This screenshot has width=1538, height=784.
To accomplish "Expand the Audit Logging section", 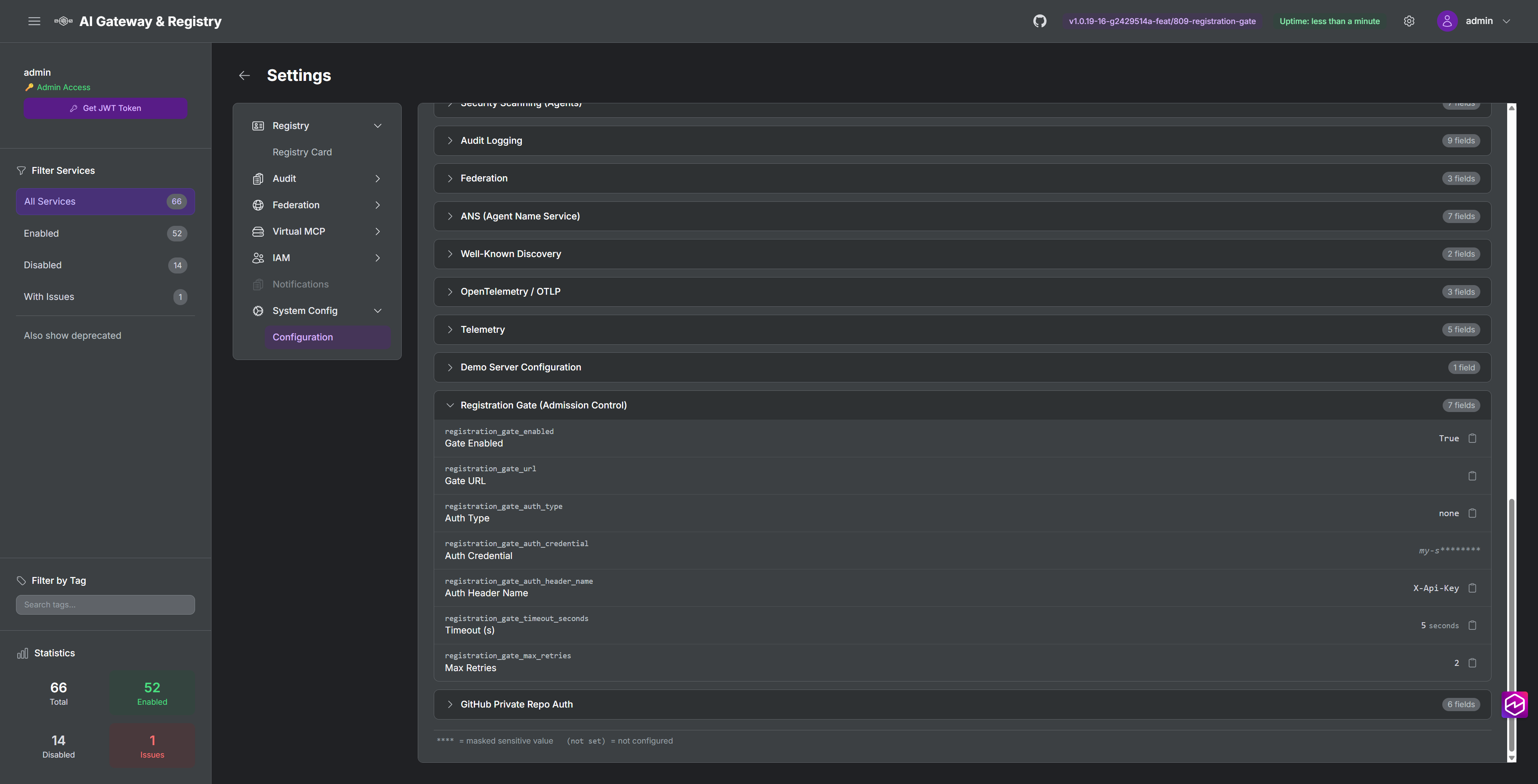I will (962, 141).
